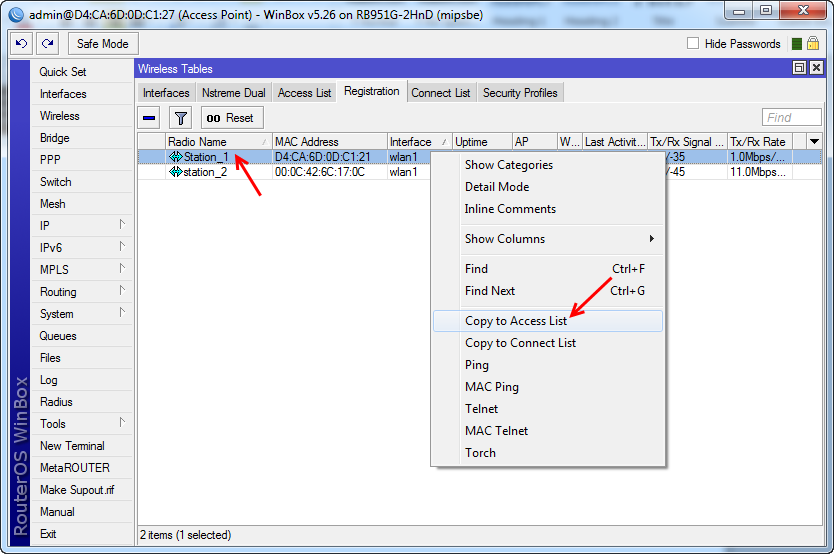Open MetaROUTER in the sidebar
The image size is (834, 554).
pyautogui.click(x=82, y=468)
